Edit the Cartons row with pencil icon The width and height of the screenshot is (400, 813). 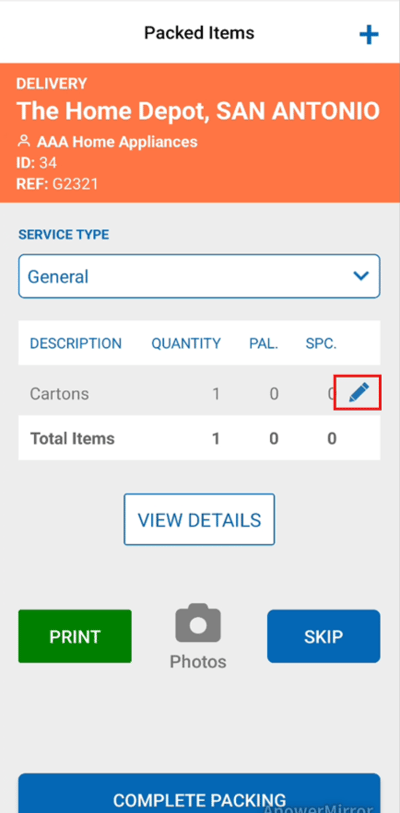pyautogui.click(x=358, y=394)
